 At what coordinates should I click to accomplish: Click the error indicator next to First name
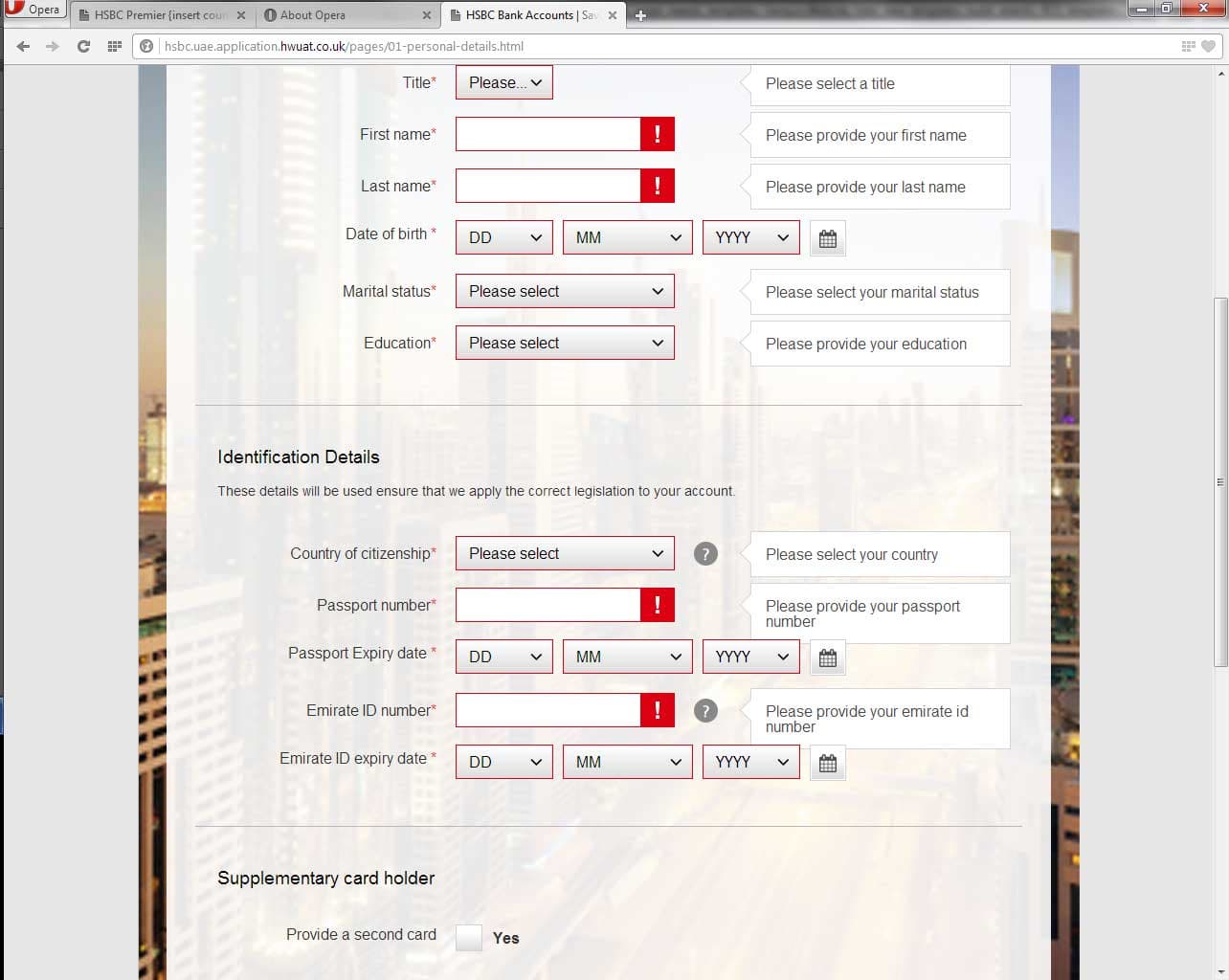click(x=657, y=134)
